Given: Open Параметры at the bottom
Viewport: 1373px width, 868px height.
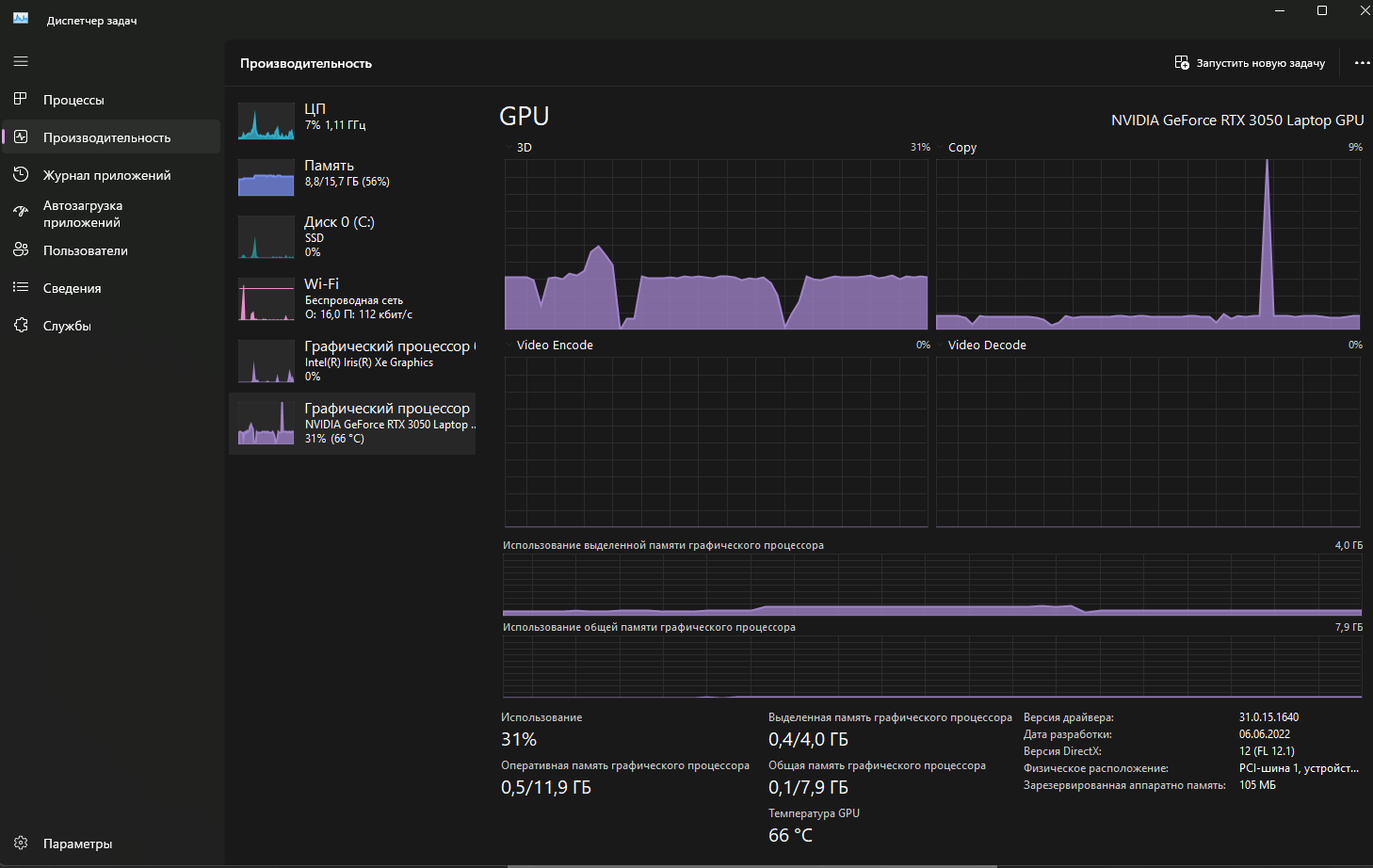Looking at the screenshot, I should (111, 843).
